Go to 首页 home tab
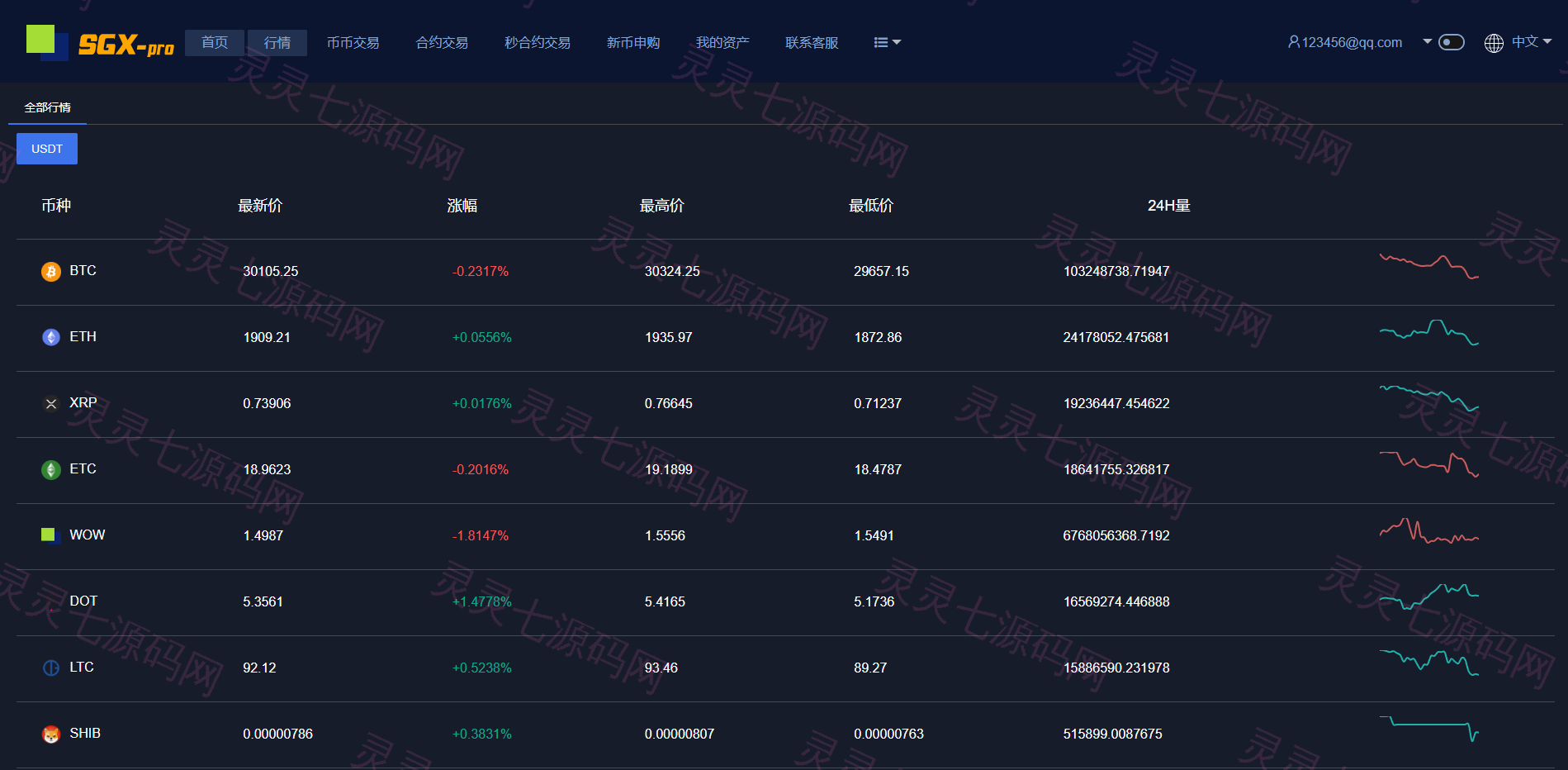 [215, 43]
